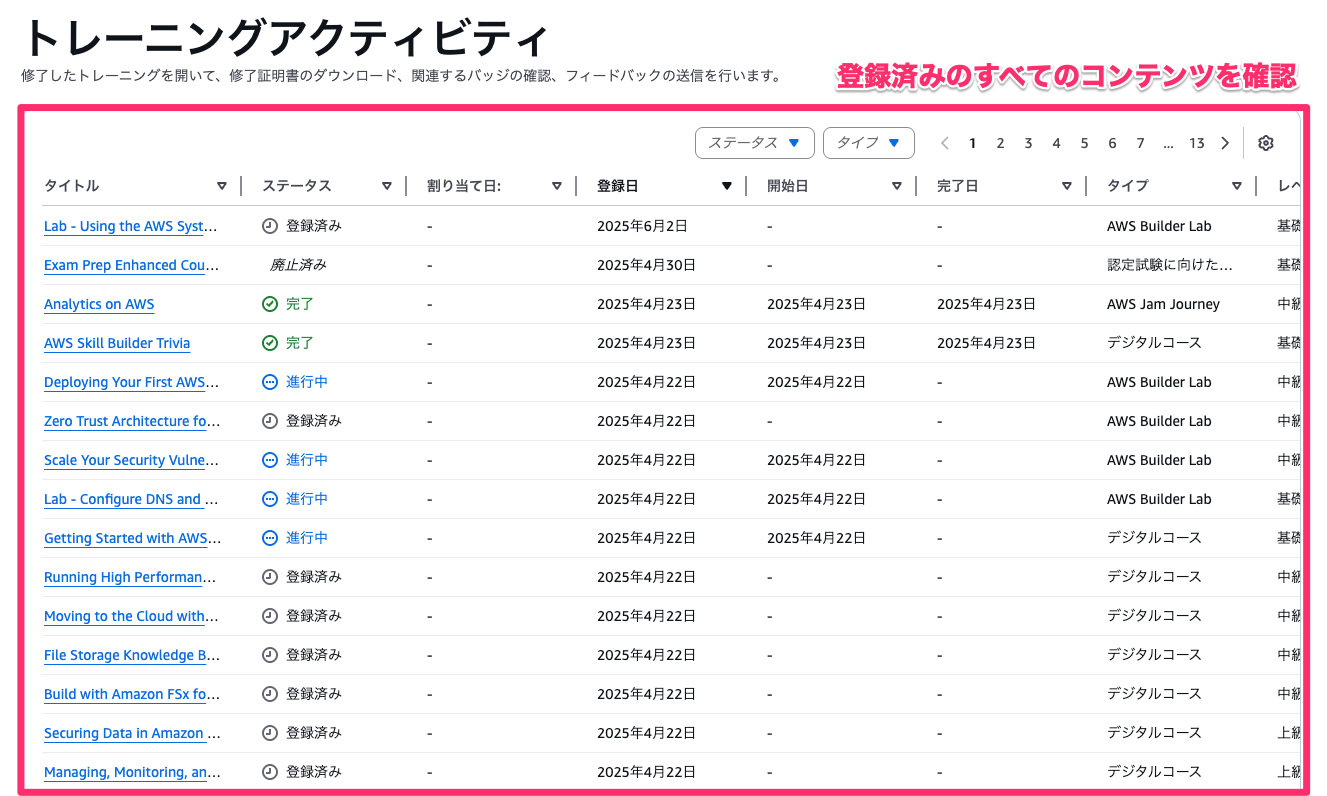Sort by 開始日 column triangle
Viewport: 1327px width, 796px height.
coord(897,186)
